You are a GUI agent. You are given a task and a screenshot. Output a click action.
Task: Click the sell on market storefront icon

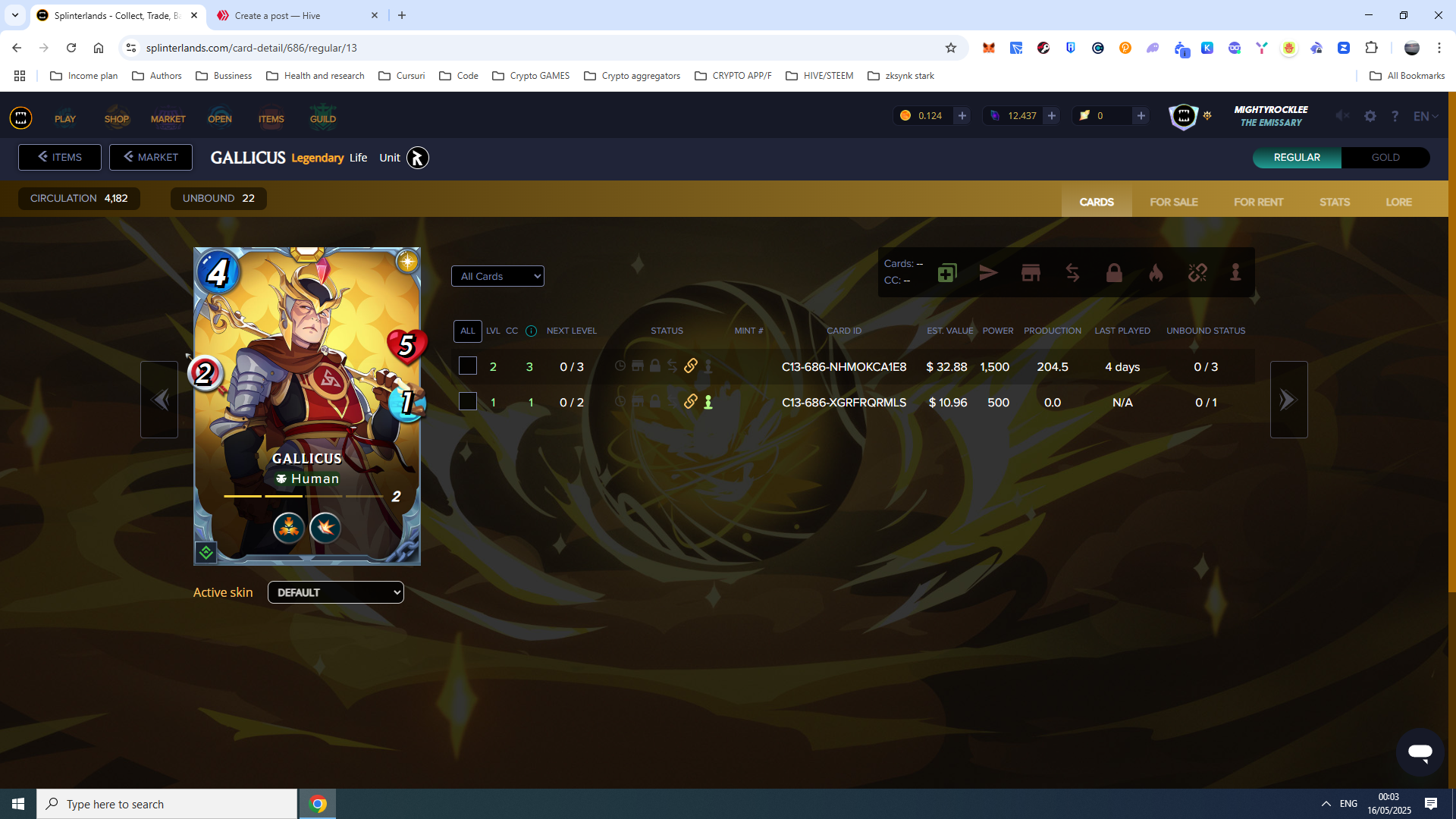click(x=1031, y=273)
